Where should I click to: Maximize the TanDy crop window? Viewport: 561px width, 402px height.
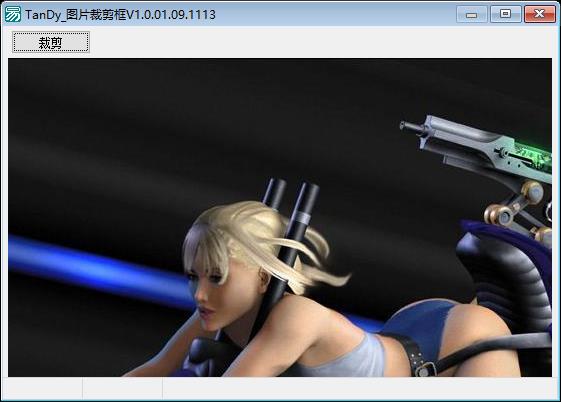506,14
